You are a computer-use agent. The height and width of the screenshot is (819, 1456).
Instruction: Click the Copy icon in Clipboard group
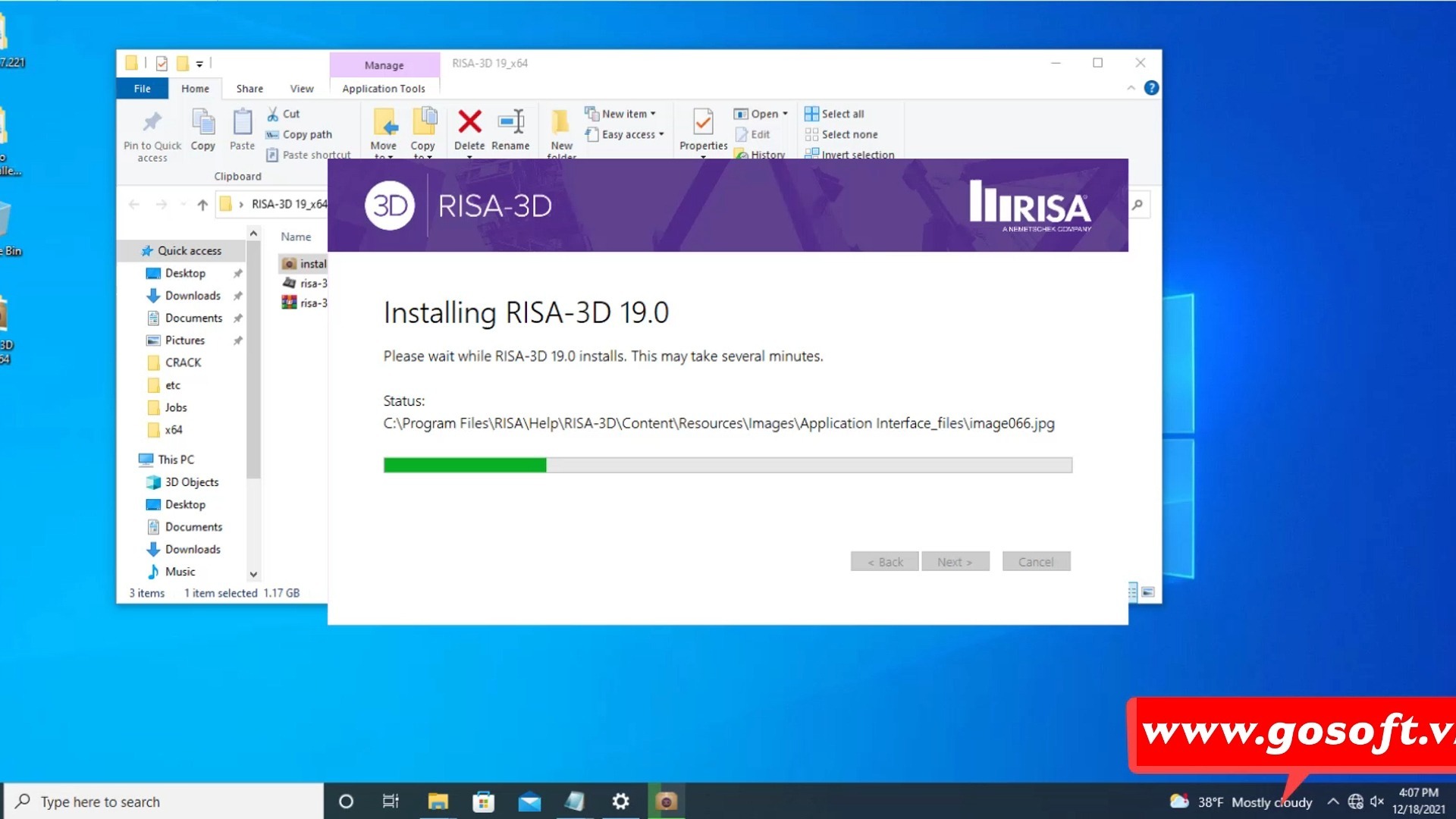pos(202,121)
